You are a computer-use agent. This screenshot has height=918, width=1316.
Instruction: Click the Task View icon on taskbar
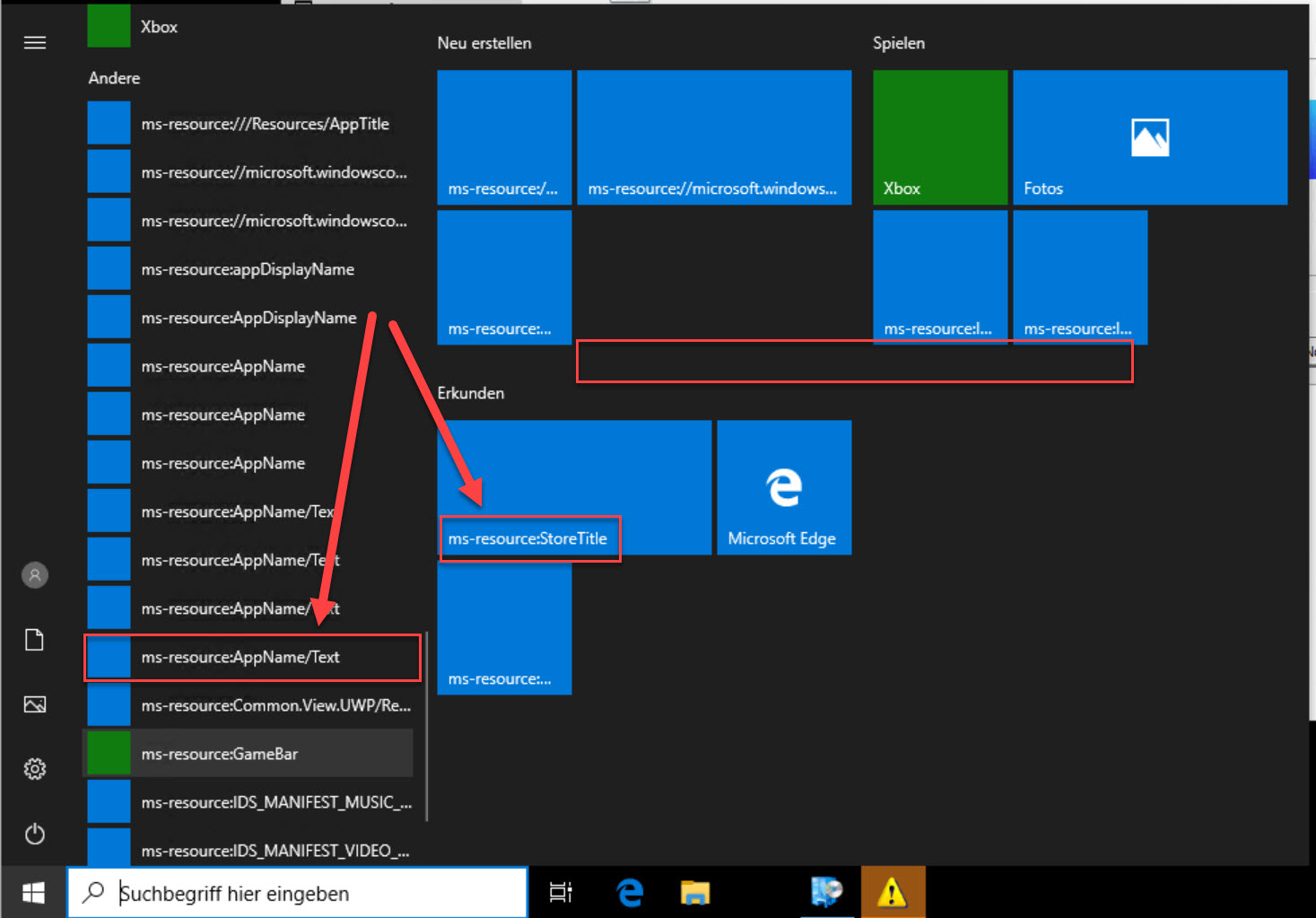(561, 893)
